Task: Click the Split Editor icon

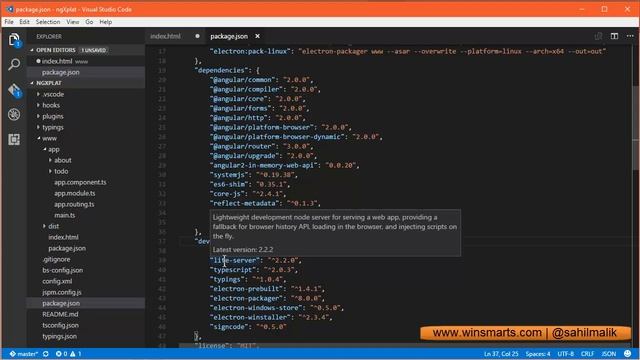Action: click(x=614, y=36)
